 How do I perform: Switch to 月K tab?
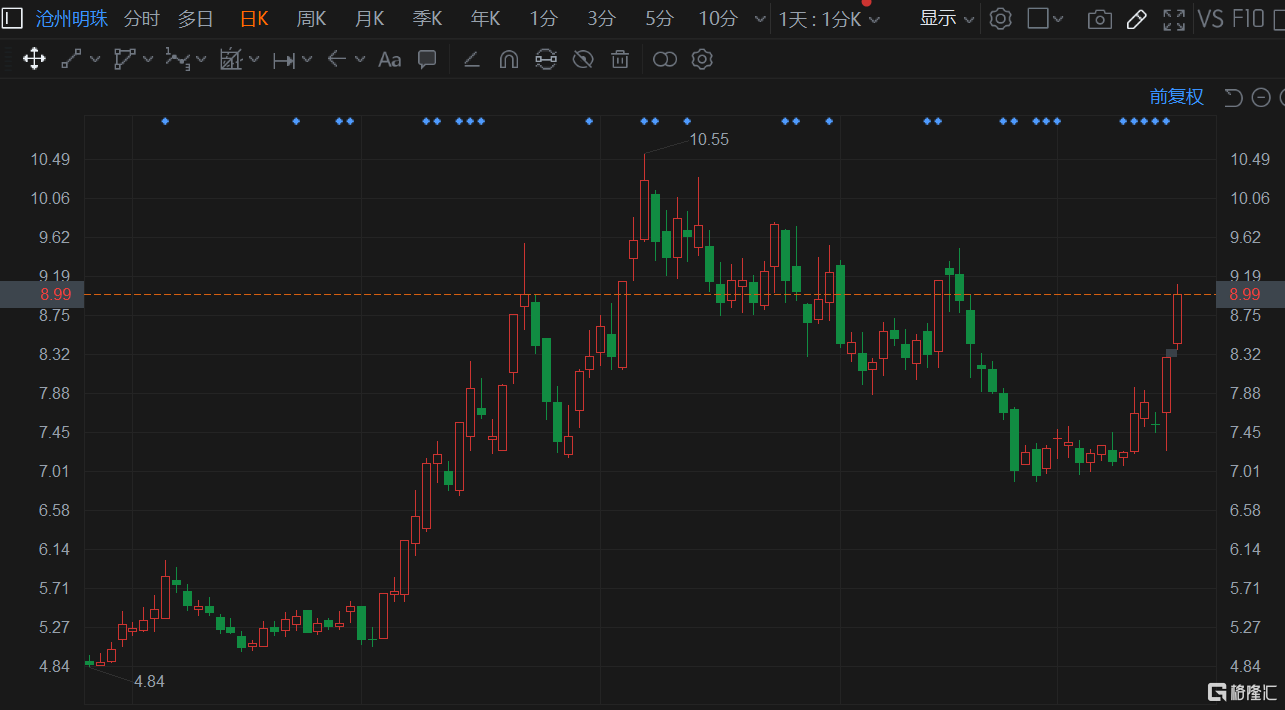[x=370, y=18]
